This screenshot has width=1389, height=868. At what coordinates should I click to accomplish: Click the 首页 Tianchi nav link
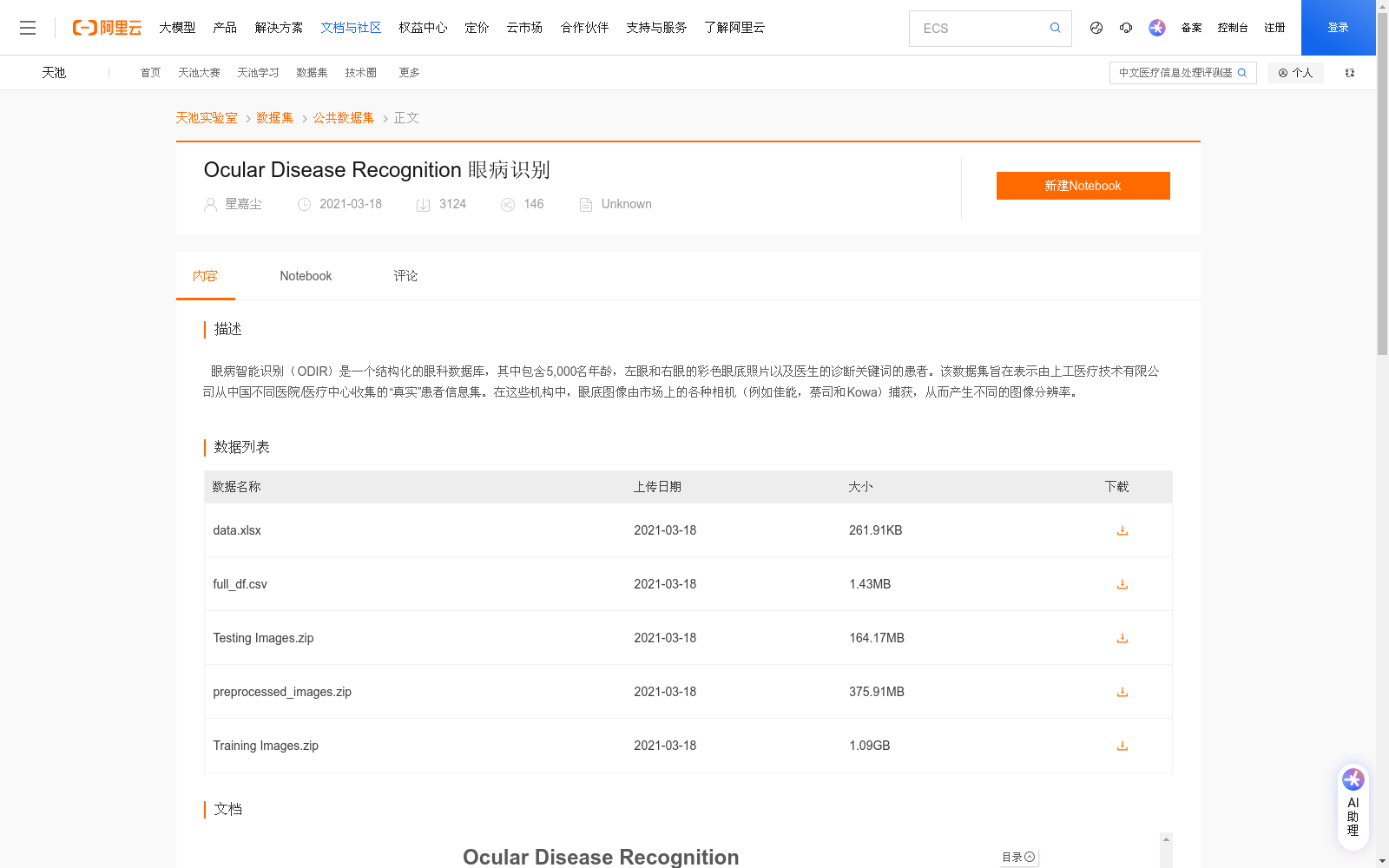click(150, 73)
